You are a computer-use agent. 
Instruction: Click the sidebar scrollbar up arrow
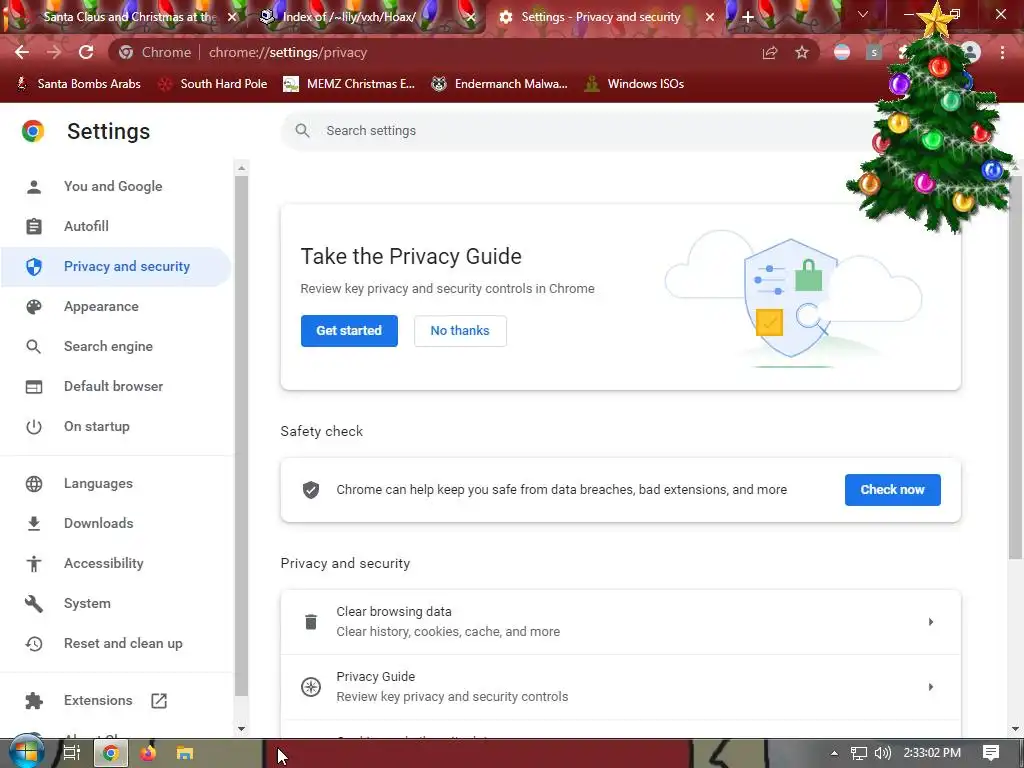point(242,168)
